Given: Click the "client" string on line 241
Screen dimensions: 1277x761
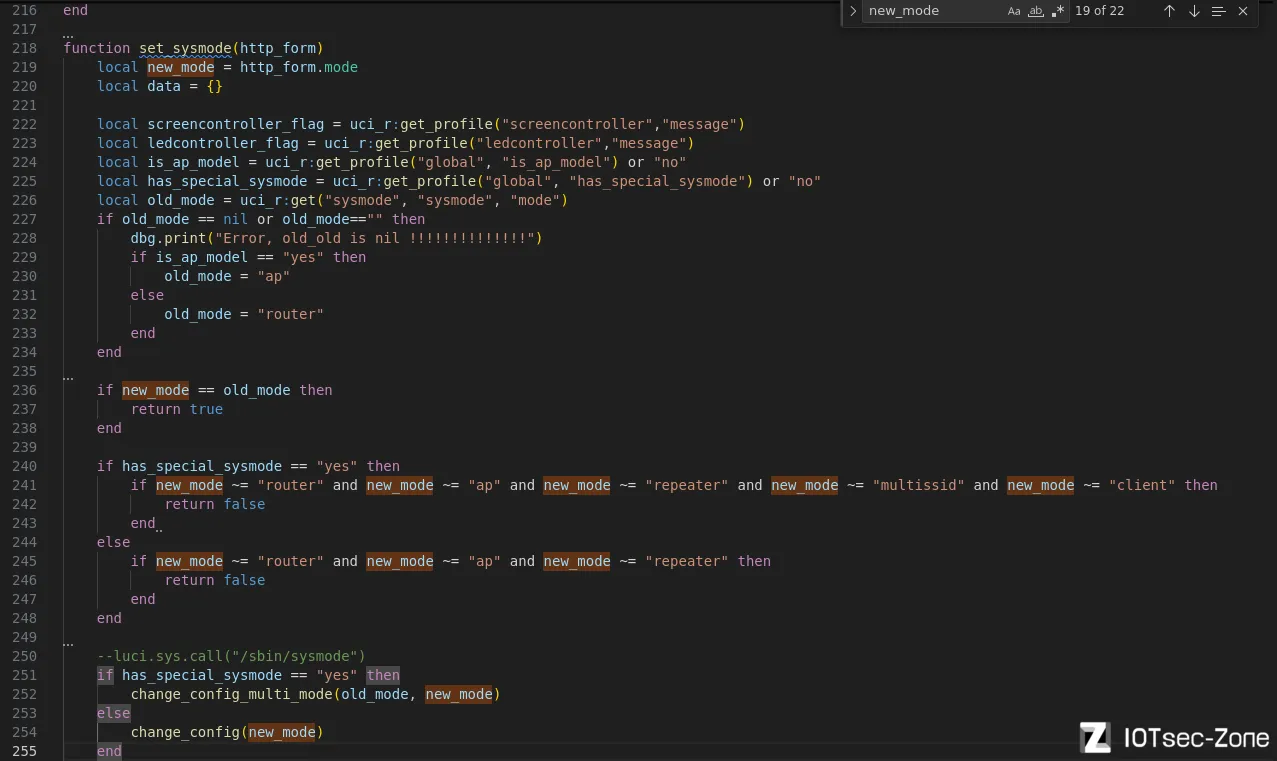Looking at the screenshot, I should (x=1142, y=485).
